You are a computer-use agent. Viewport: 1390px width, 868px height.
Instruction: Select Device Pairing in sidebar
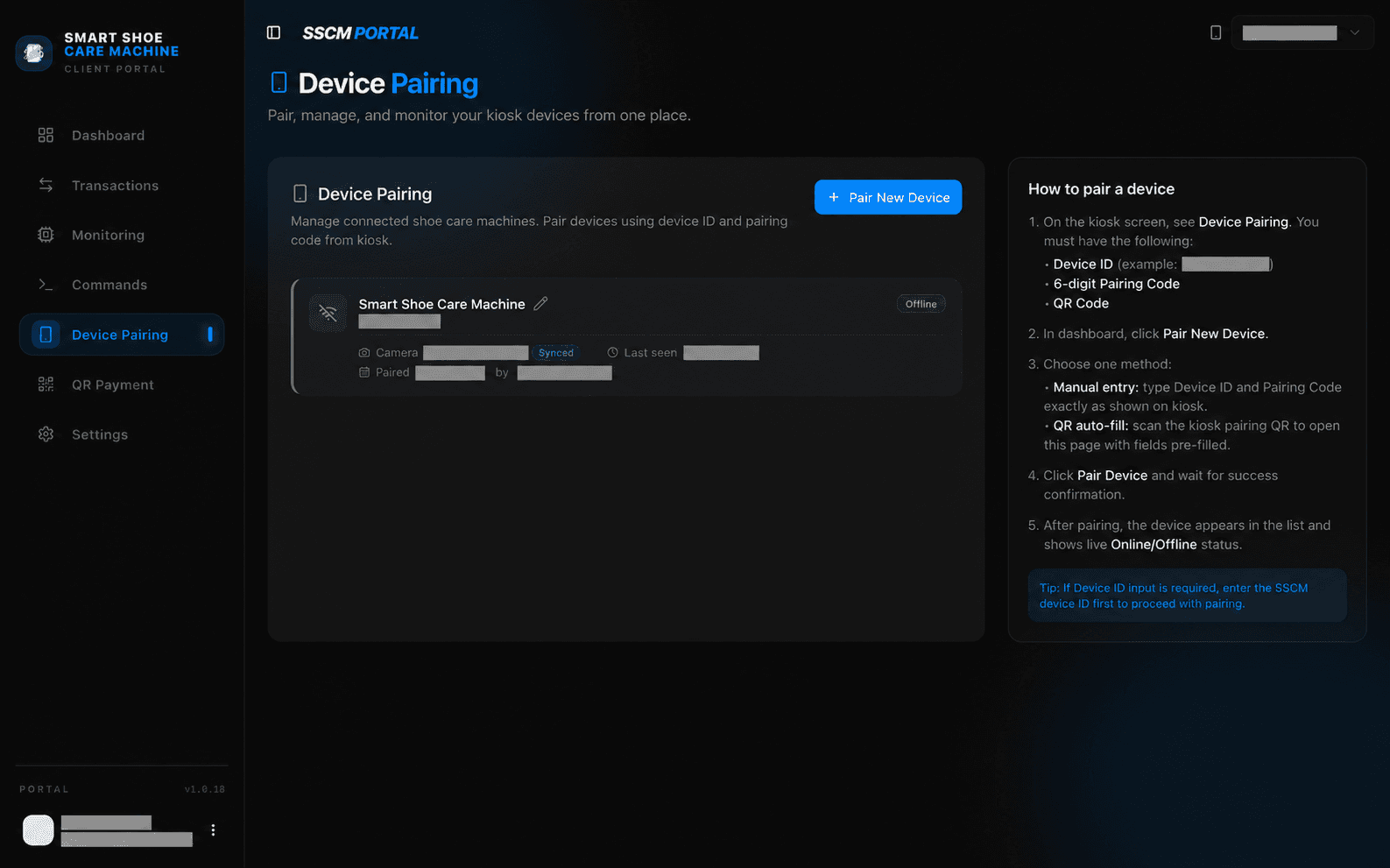(x=122, y=335)
